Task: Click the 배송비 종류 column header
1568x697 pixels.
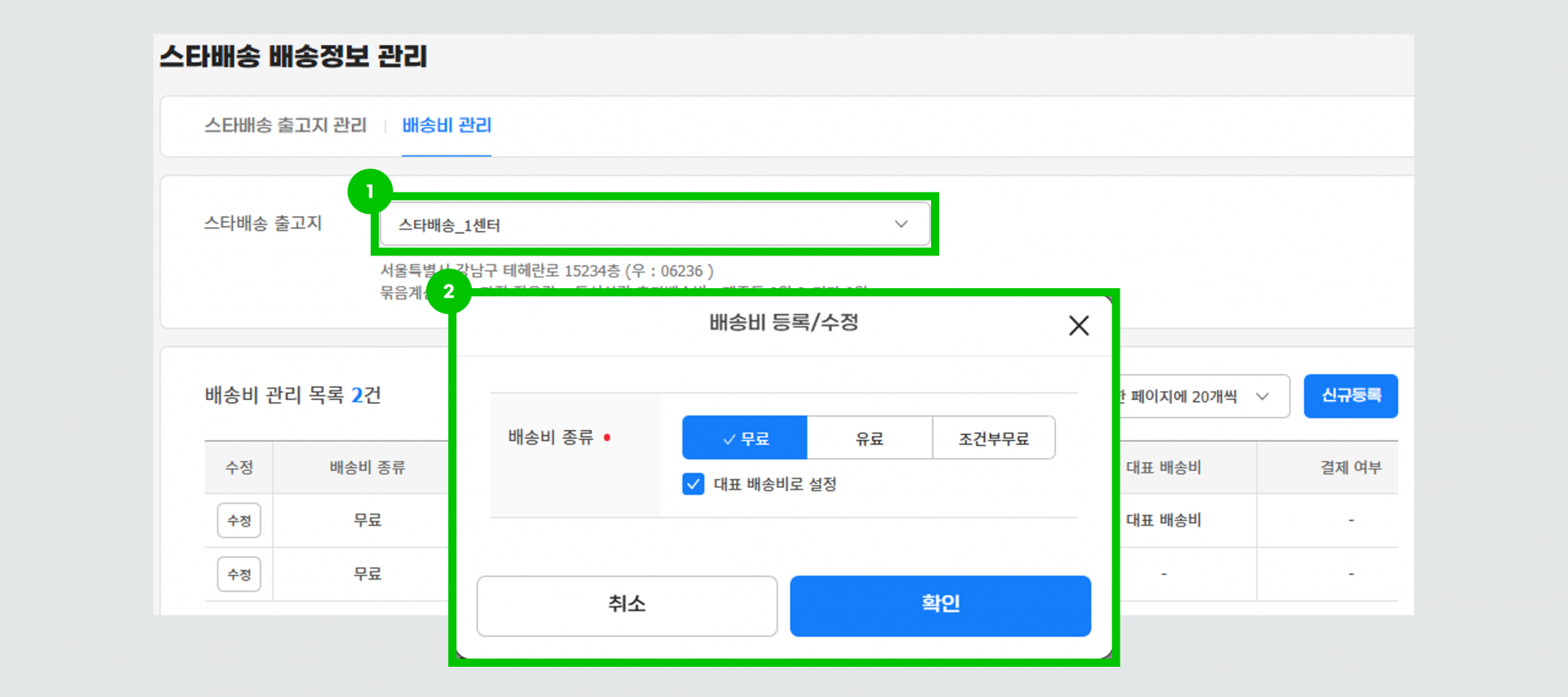Action: (x=367, y=468)
